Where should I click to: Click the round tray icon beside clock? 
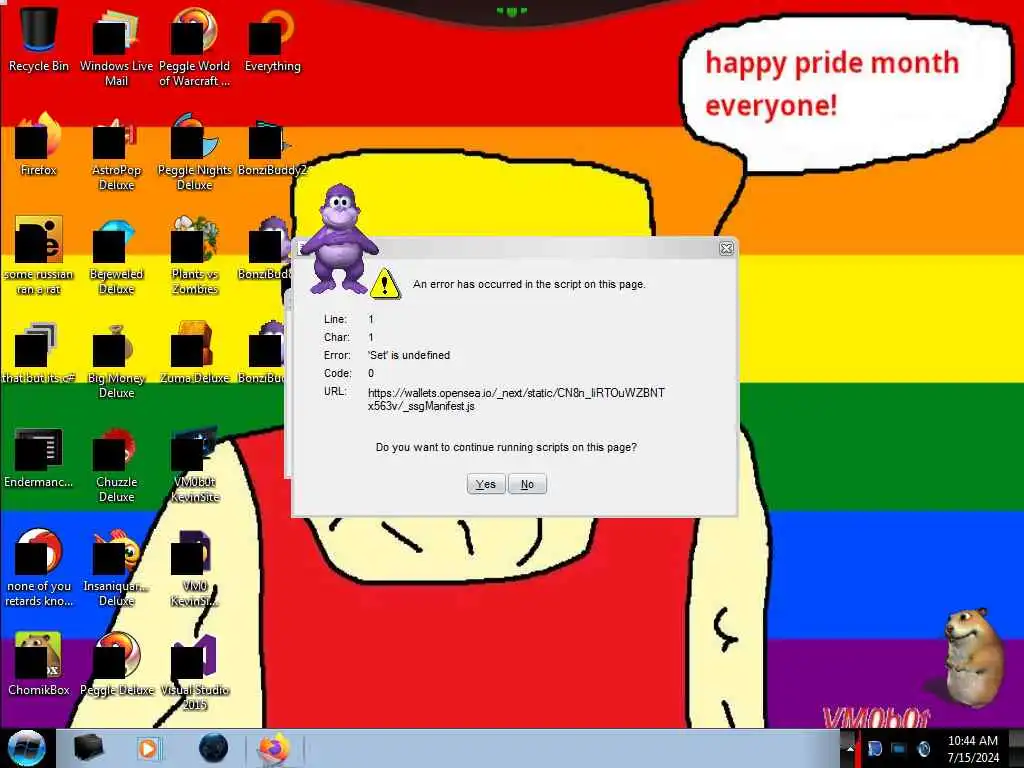(x=923, y=748)
